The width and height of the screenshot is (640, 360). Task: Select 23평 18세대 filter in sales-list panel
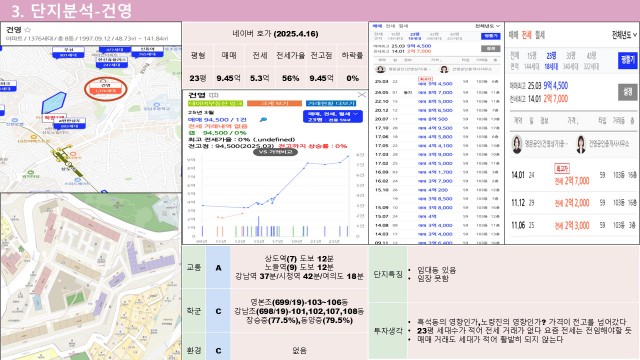tap(415, 36)
